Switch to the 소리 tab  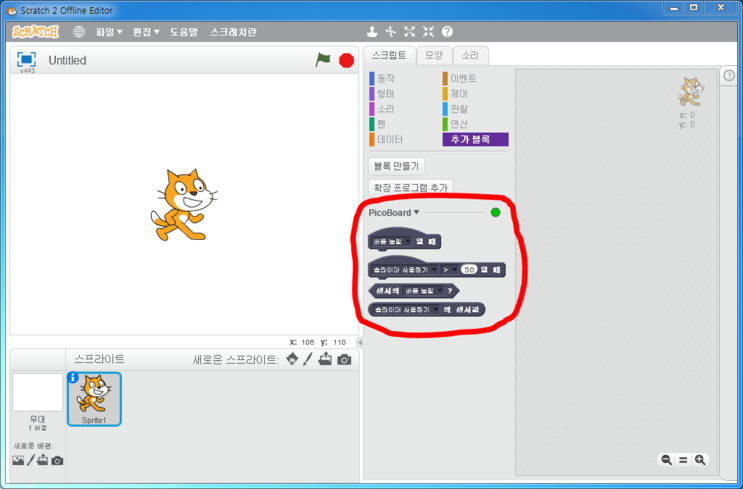(470, 56)
